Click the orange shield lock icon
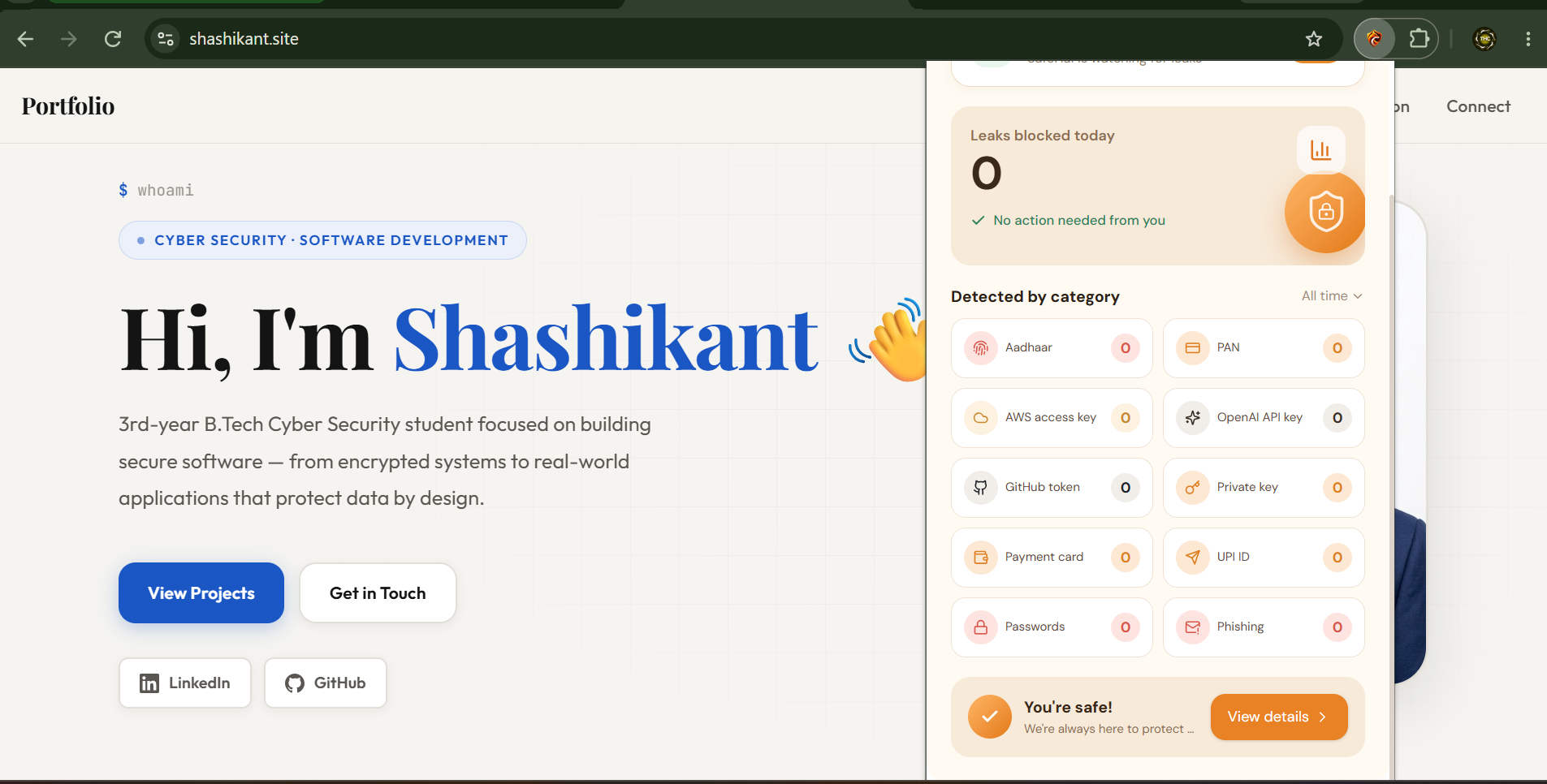Screen dimensions: 1547x784 pos(1324,212)
